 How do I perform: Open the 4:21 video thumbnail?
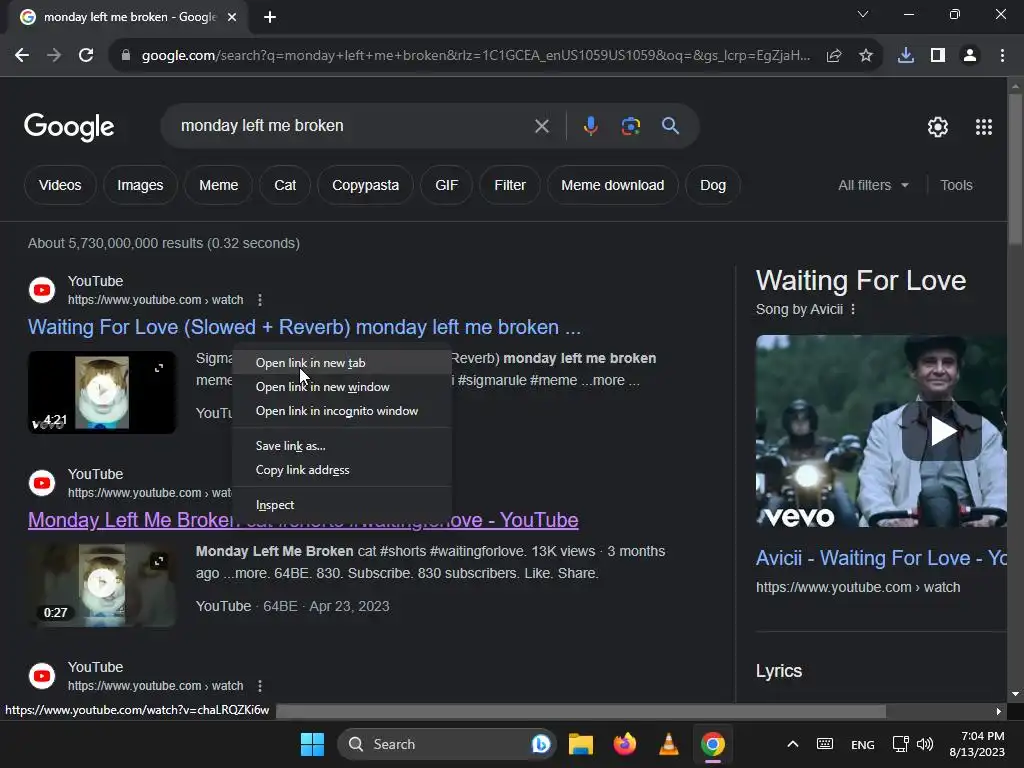point(102,392)
